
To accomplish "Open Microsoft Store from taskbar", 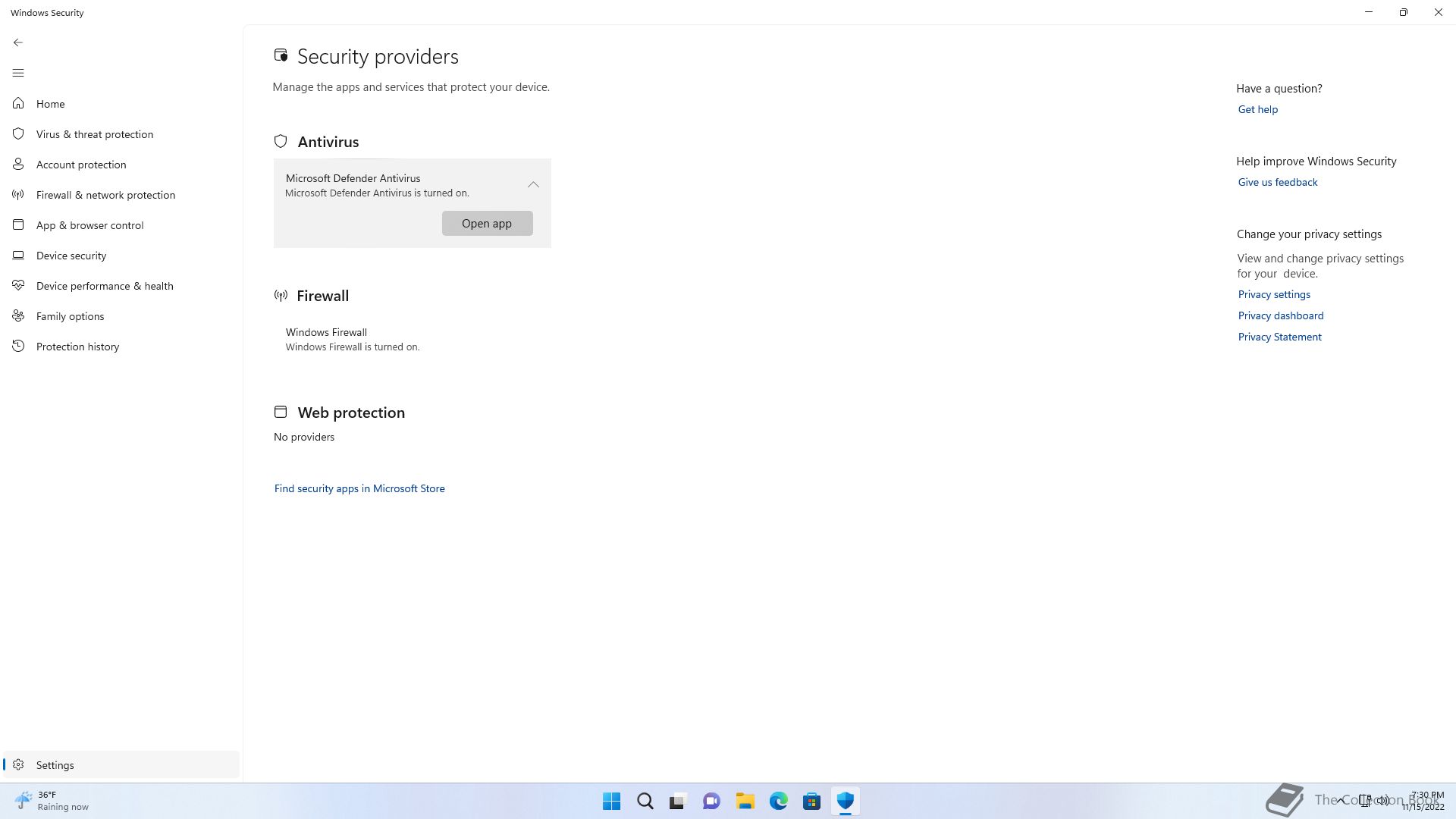I will coord(811,801).
